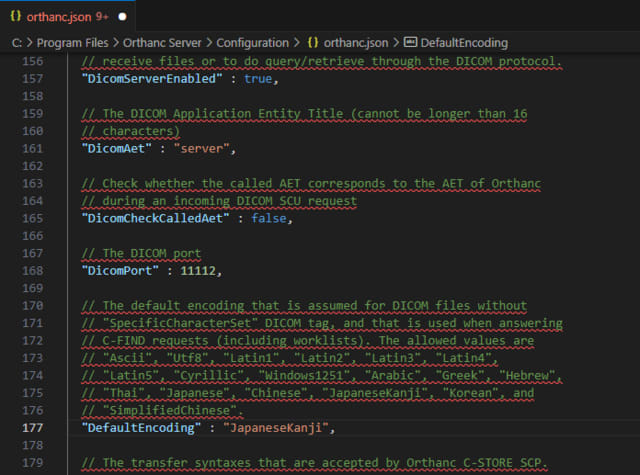Open the Orthanc Server breadcrumb folder
The width and height of the screenshot is (640, 475).
(159, 43)
